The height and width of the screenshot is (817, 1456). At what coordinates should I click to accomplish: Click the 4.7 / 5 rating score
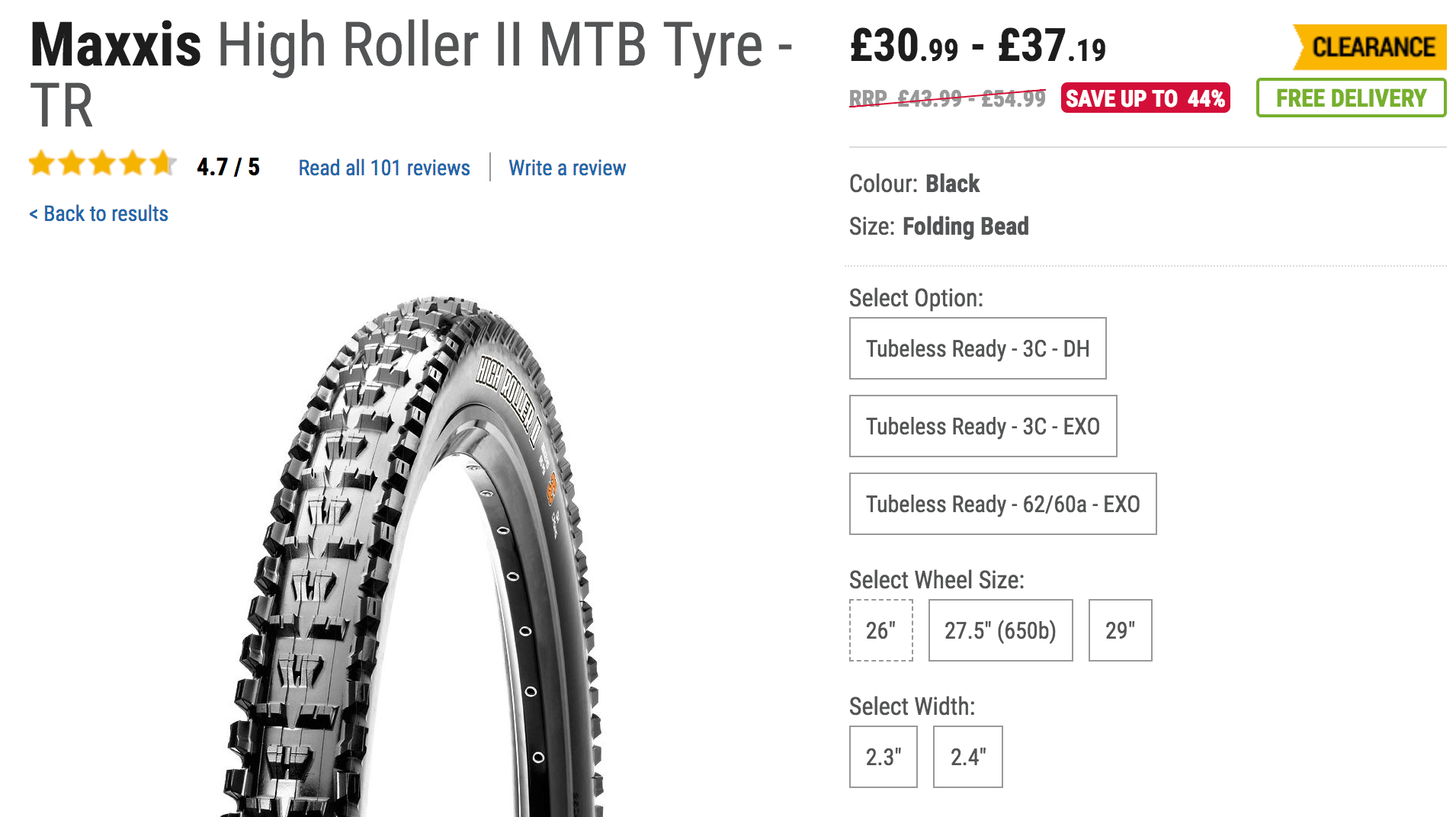228,167
